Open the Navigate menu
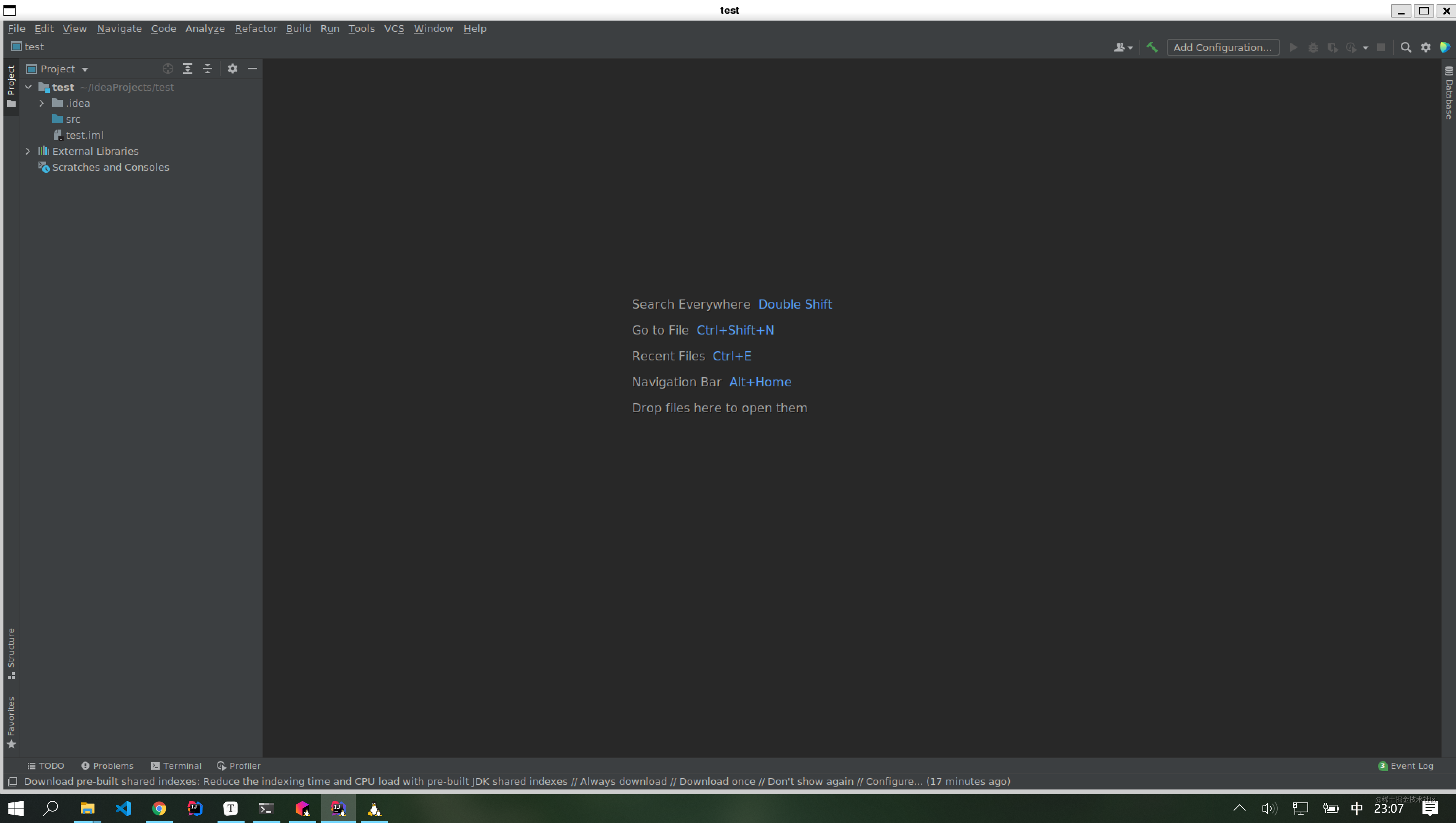The width and height of the screenshot is (1456, 823). (119, 29)
